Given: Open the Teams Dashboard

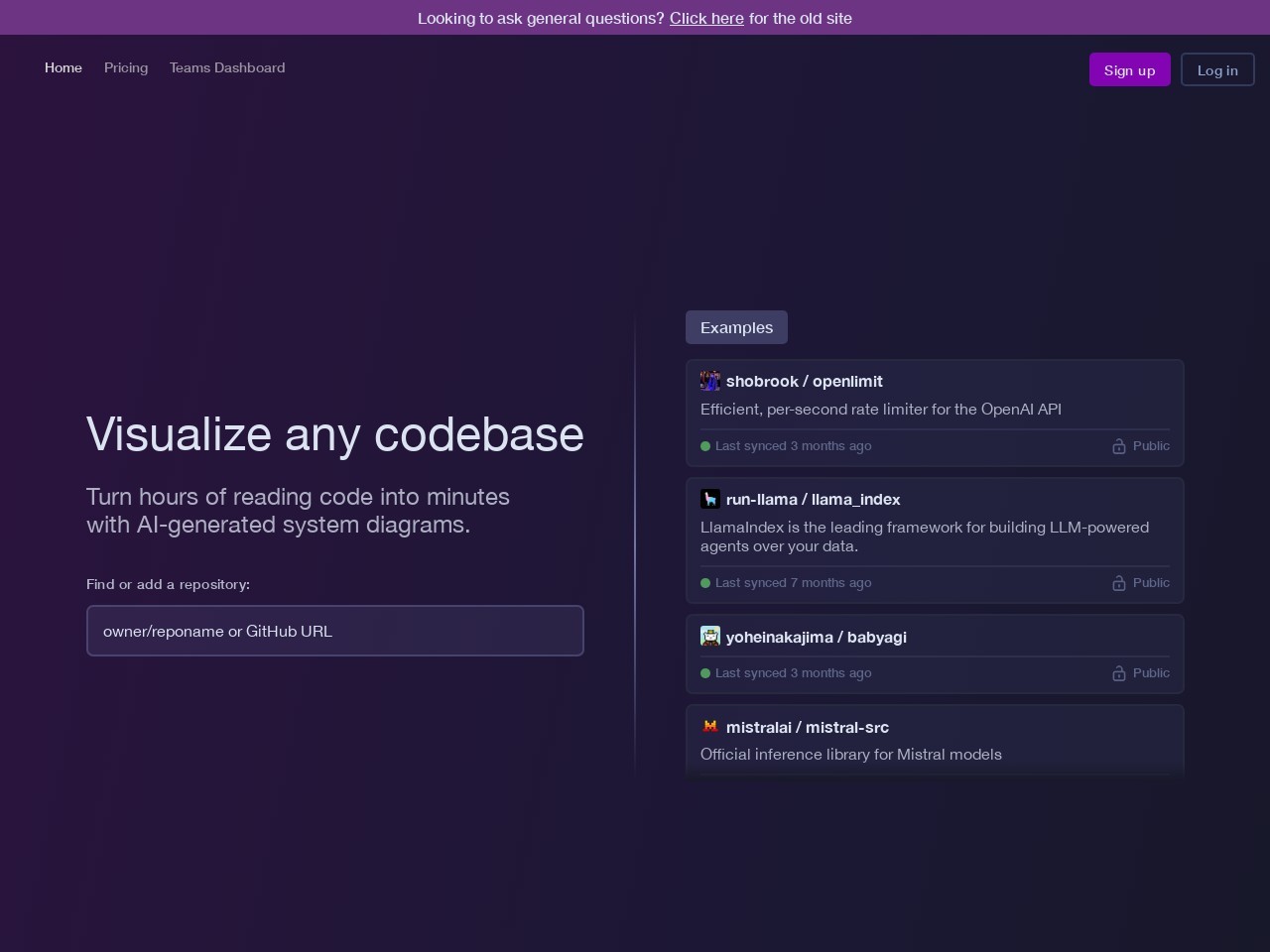Looking at the screenshot, I should tap(227, 67).
